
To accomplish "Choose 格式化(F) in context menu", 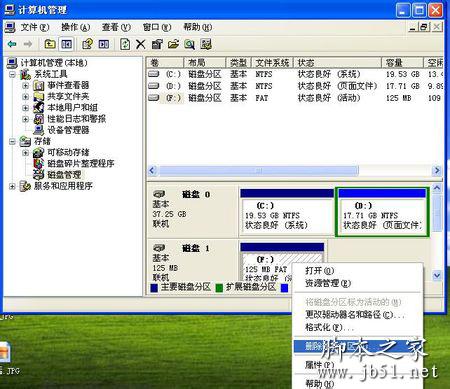I will (357, 327).
